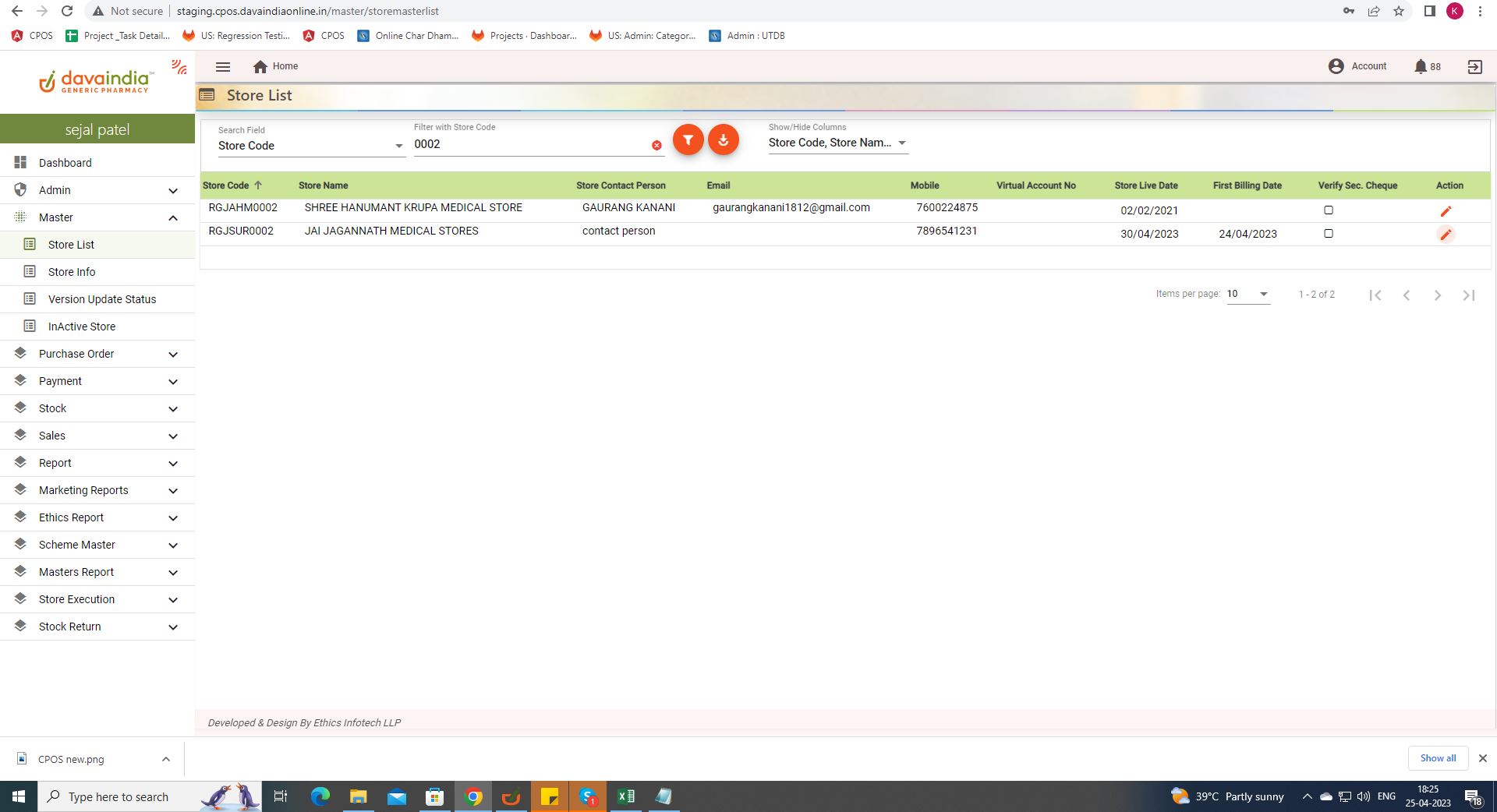Open InActive Store in sidebar
The width and height of the screenshot is (1497, 812).
coord(82,327)
